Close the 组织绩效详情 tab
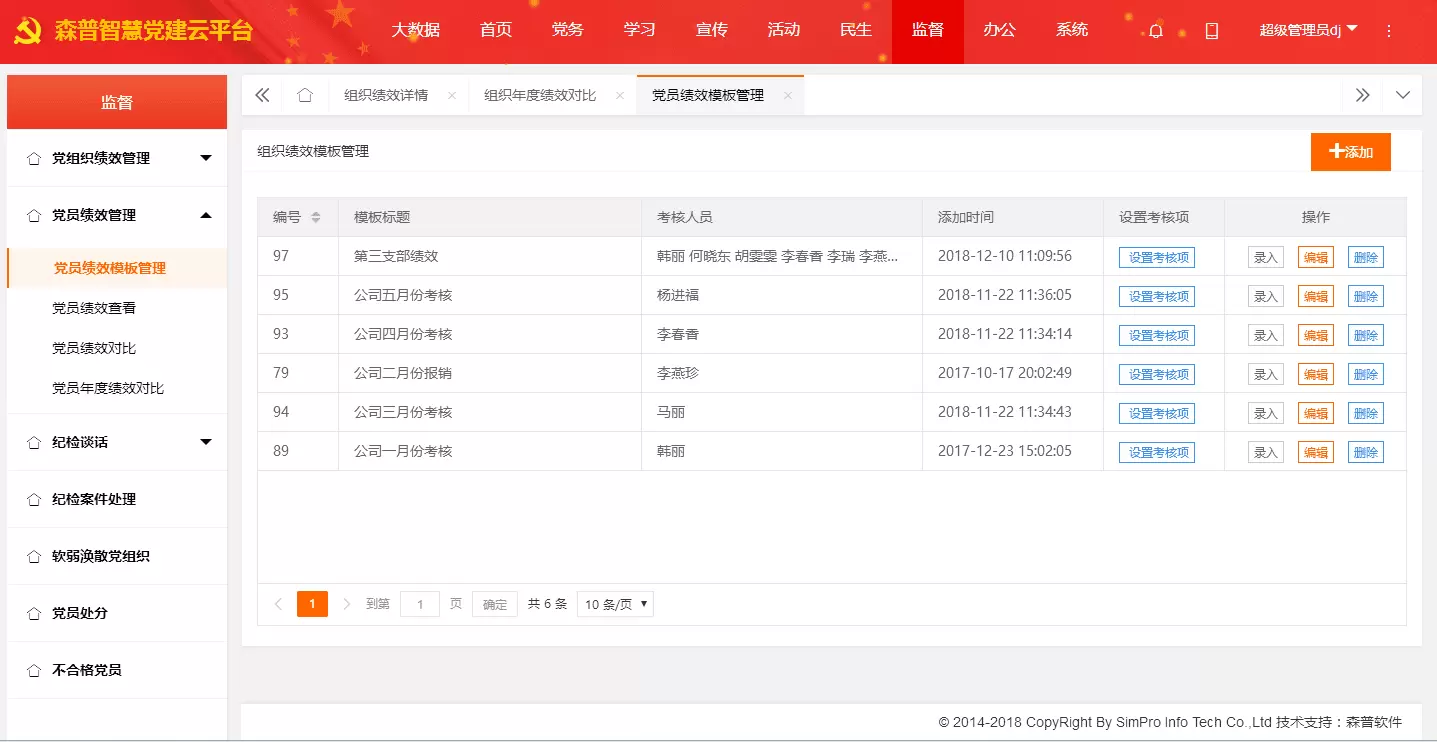 pos(452,96)
